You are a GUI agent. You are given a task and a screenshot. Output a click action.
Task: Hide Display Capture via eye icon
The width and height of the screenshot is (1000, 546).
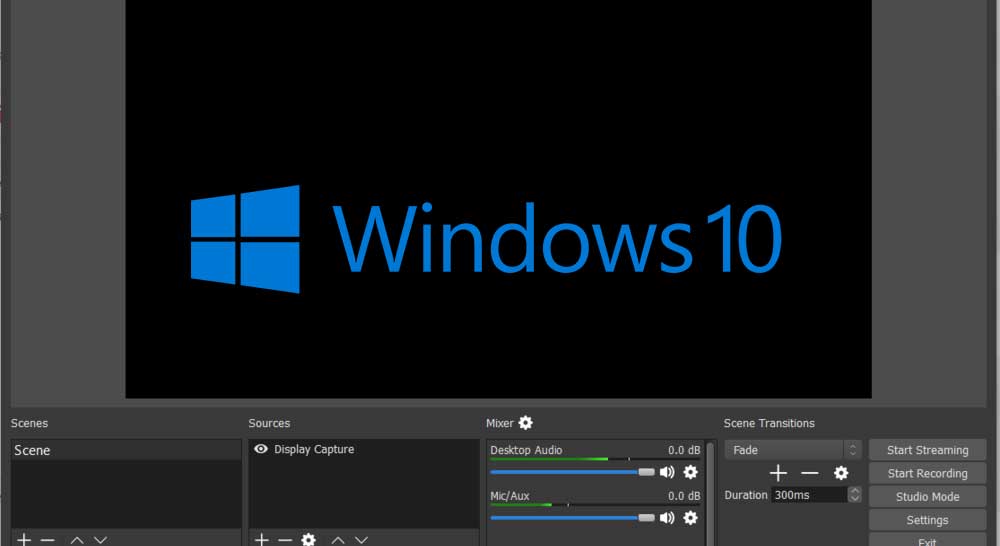(x=261, y=449)
